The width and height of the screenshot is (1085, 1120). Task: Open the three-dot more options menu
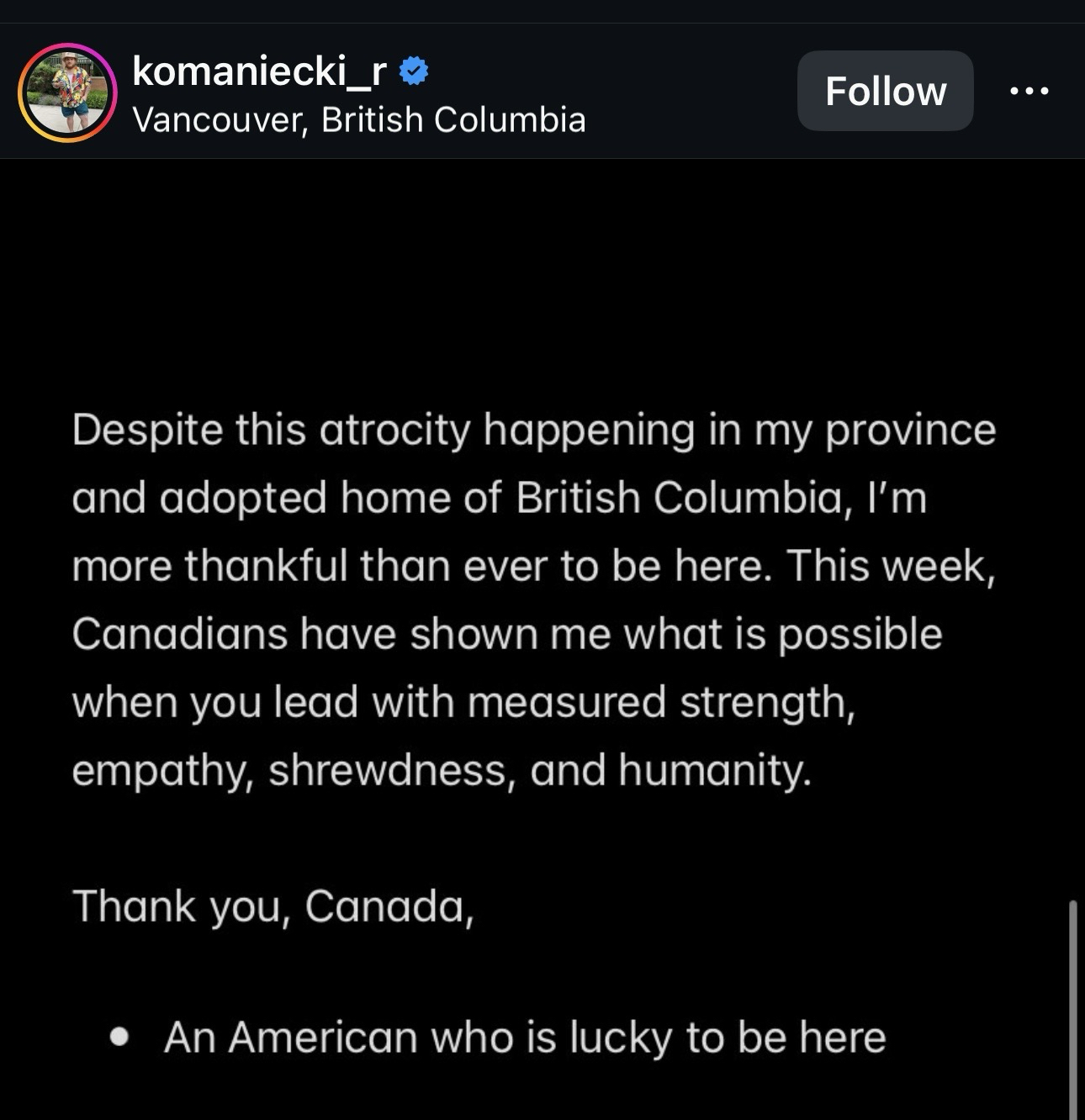[1029, 91]
